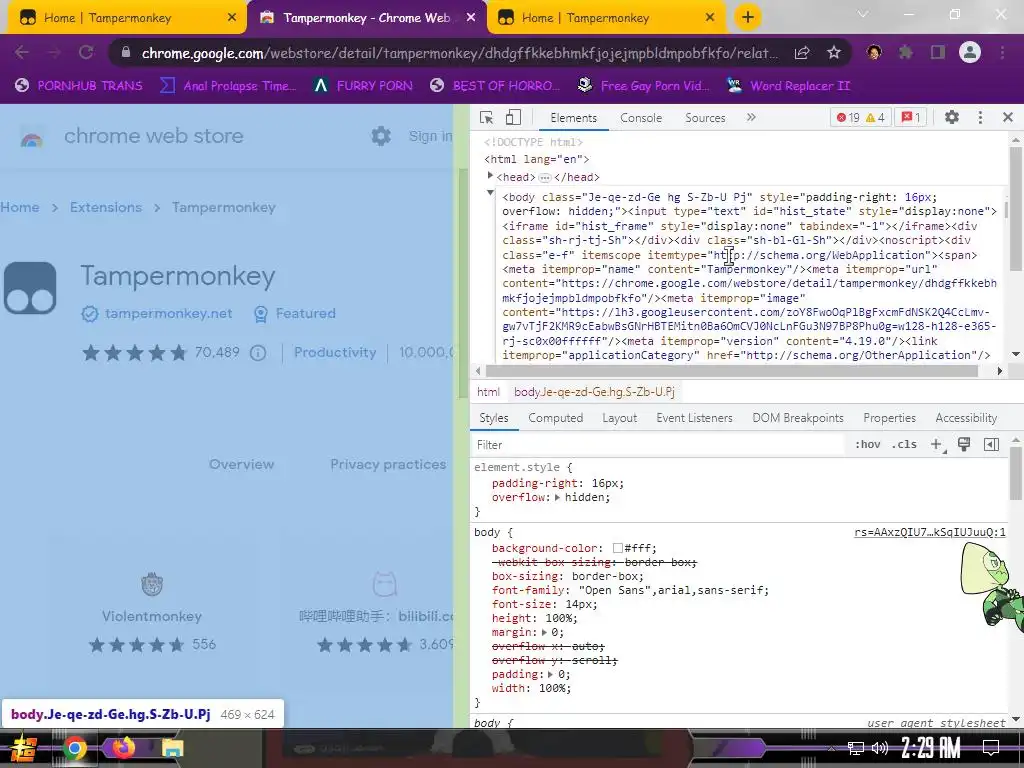Select the html breadcrumb item
This screenshot has width=1024, height=768.
coord(488,392)
